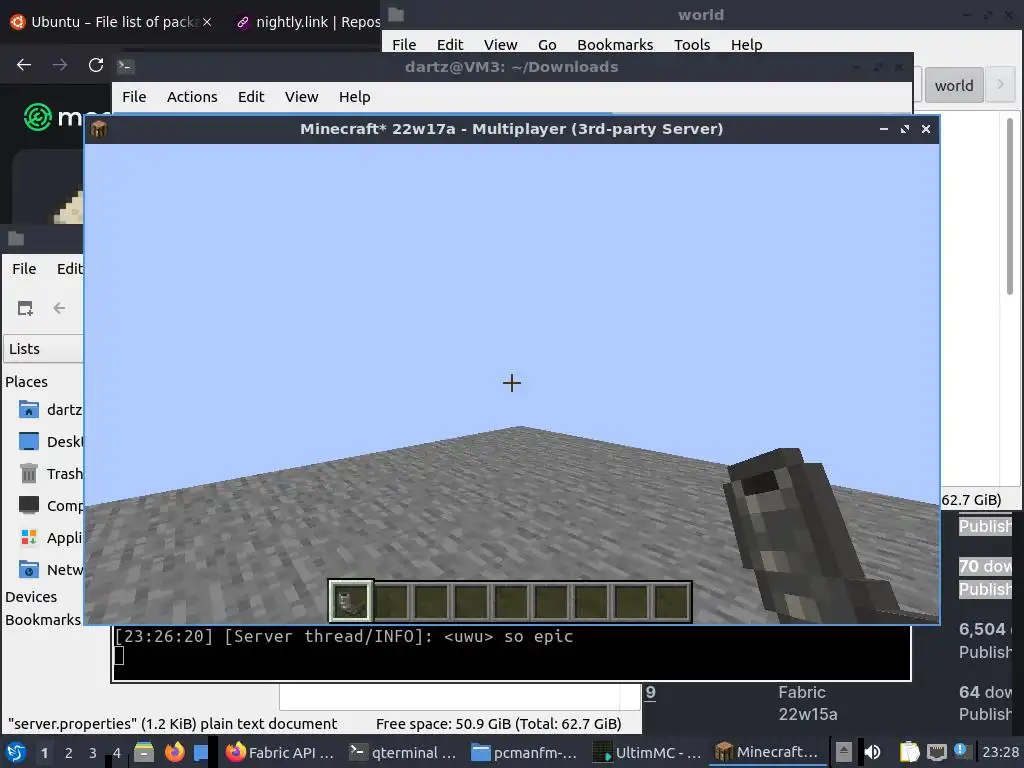Open Actions menu in qterminal
Screen dimensions: 1024x768
point(192,97)
